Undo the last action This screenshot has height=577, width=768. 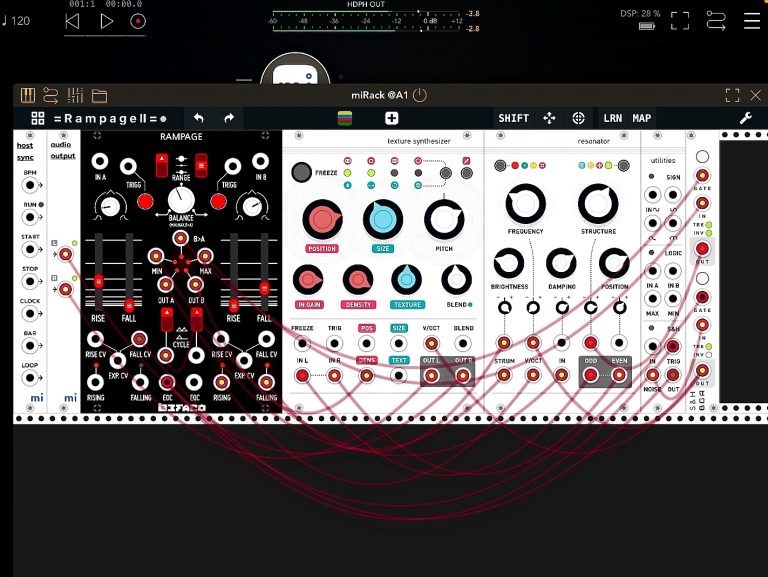point(198,118)
